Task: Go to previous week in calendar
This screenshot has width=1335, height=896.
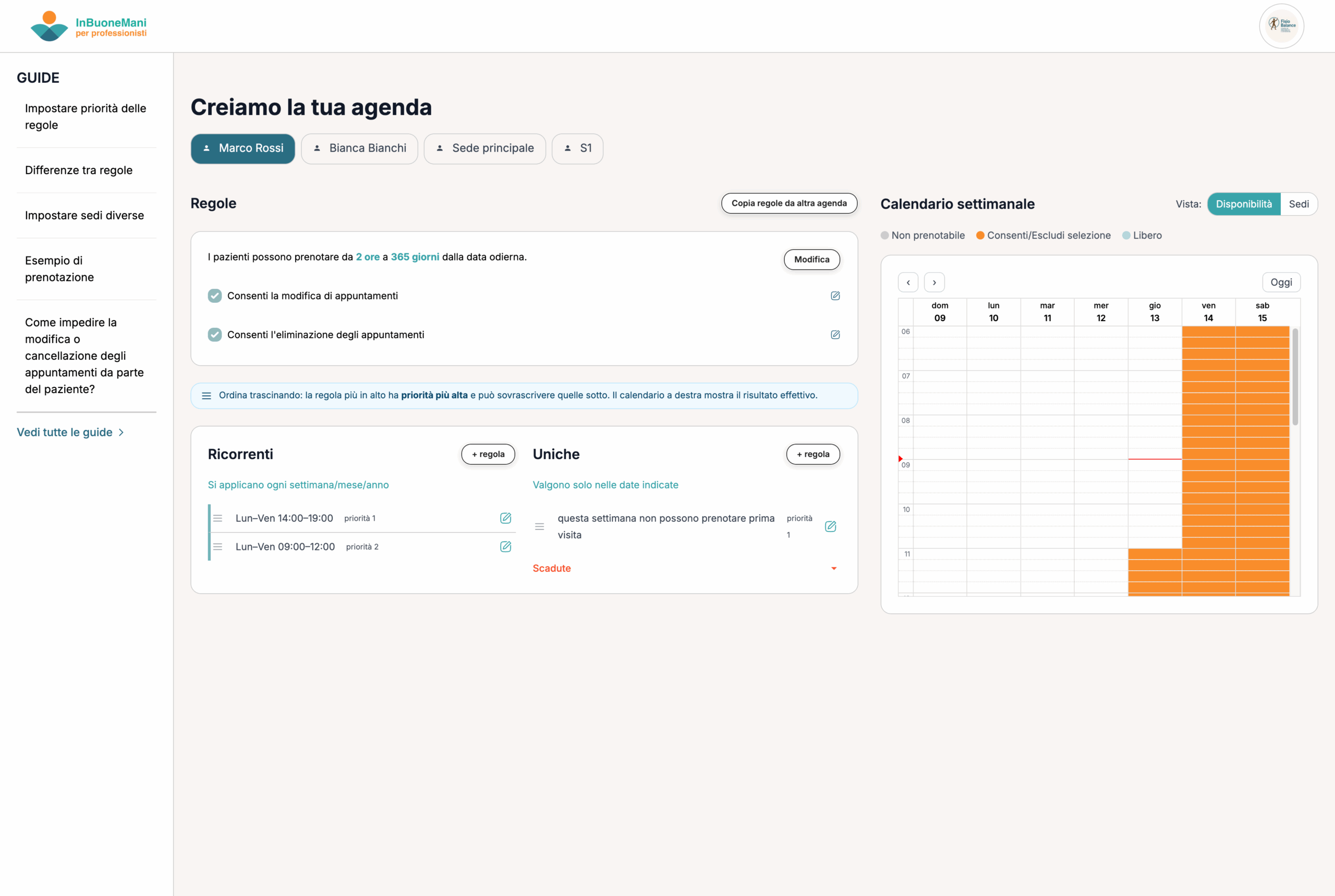Action: coord(908,283)
